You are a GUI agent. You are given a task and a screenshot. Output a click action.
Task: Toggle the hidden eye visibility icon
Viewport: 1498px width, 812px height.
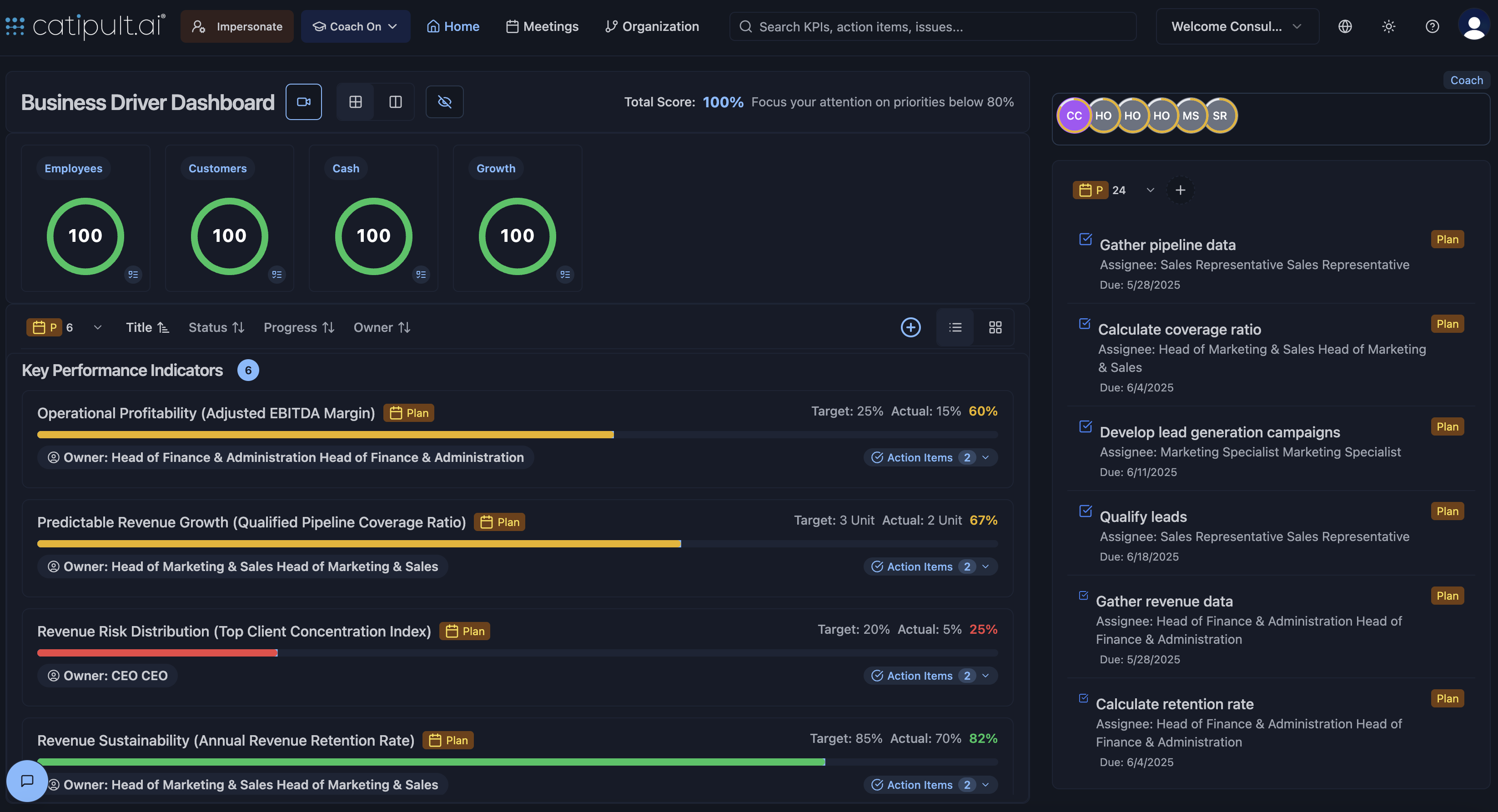(444, 102)
